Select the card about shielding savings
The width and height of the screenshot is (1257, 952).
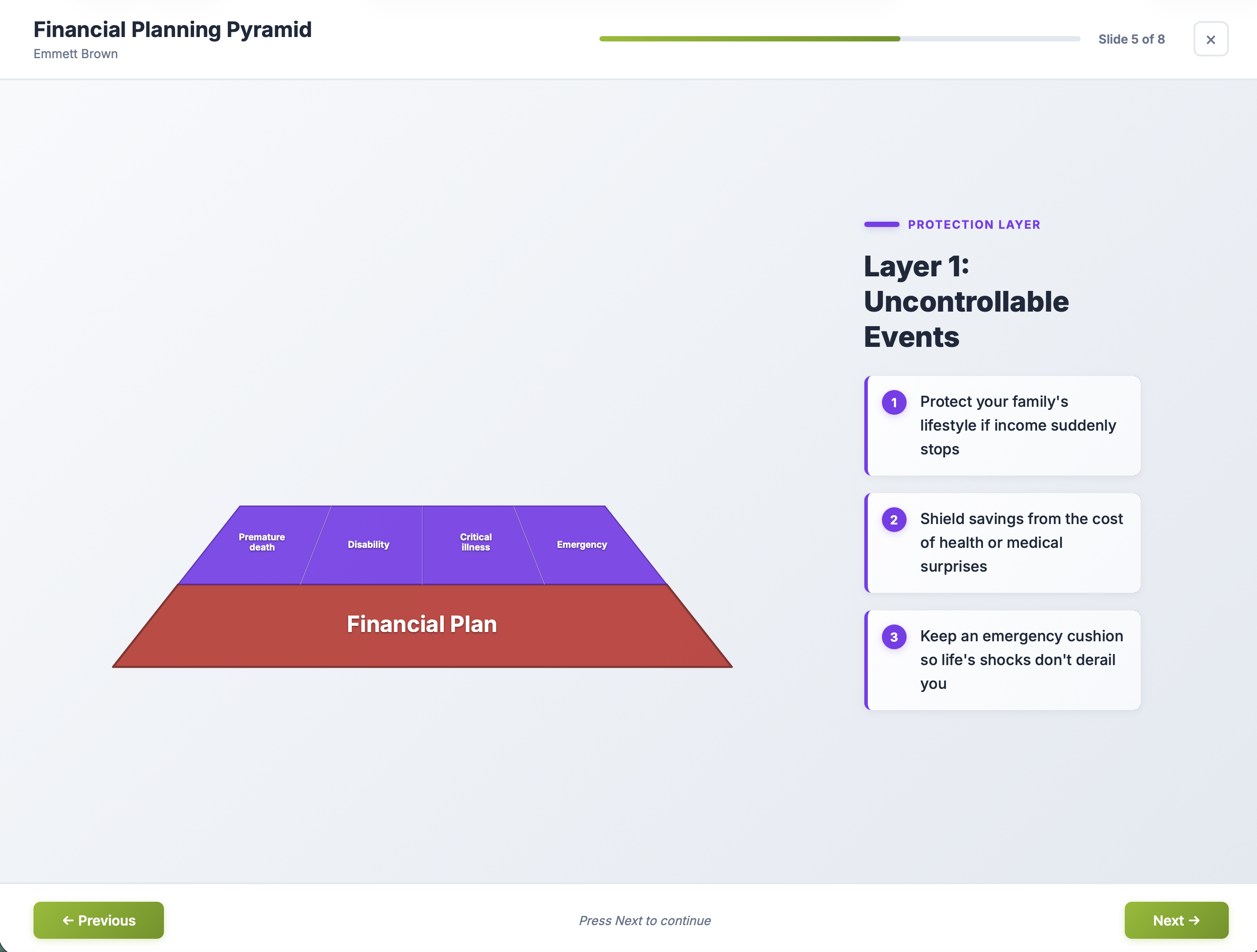point(1002,542)
